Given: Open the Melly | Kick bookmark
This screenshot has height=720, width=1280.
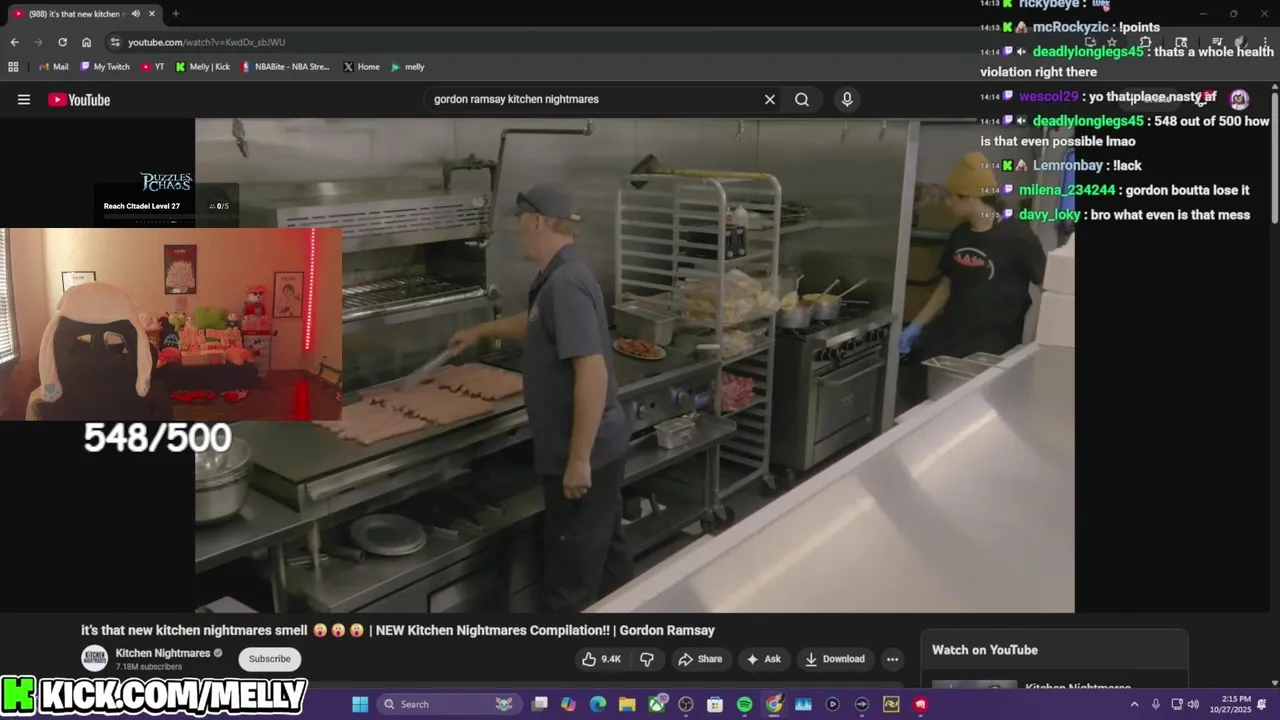Looking at the screenshot, I should coord(203,67).
